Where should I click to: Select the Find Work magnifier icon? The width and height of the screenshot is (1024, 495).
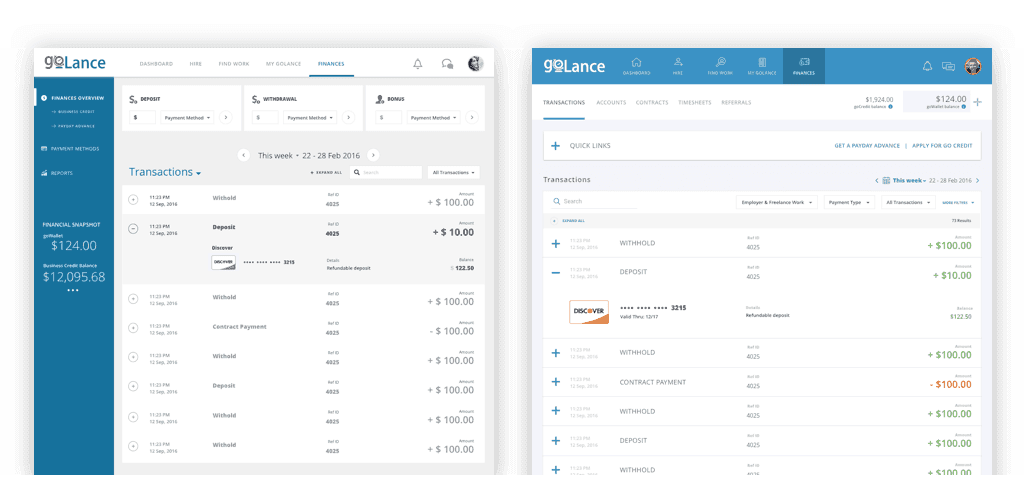point(720,66)
